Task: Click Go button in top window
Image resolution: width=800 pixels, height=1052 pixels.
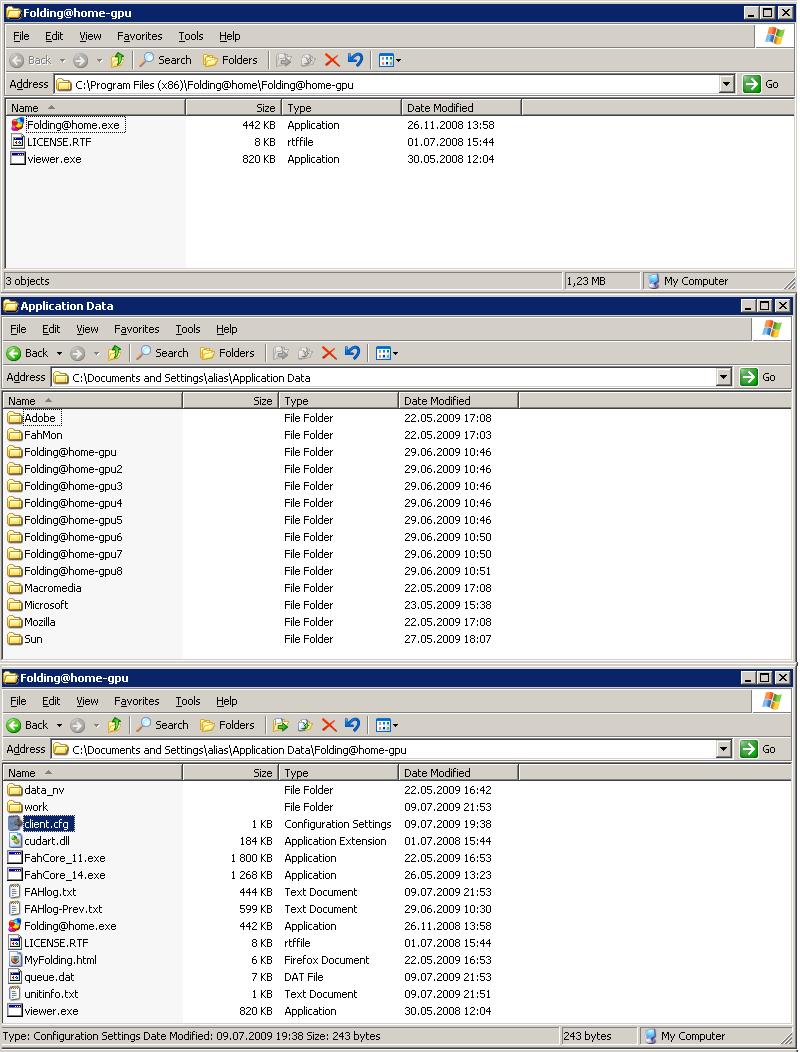Action: pos(761,85)
